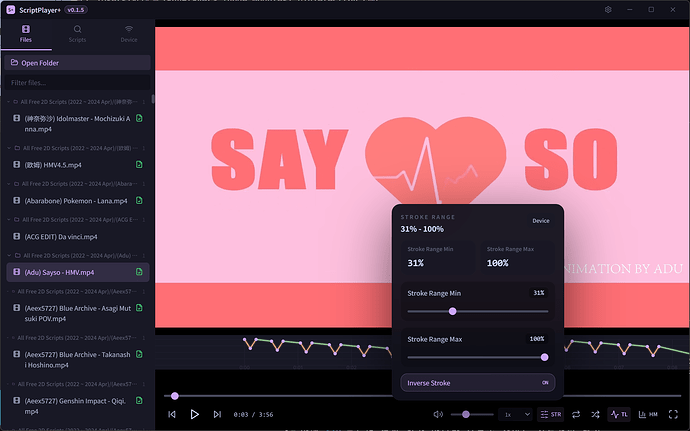Click the Stroke Range Min 31% summary card
Image resolution: width=690 pixels, height=431 pixels.
click(437, 257)
